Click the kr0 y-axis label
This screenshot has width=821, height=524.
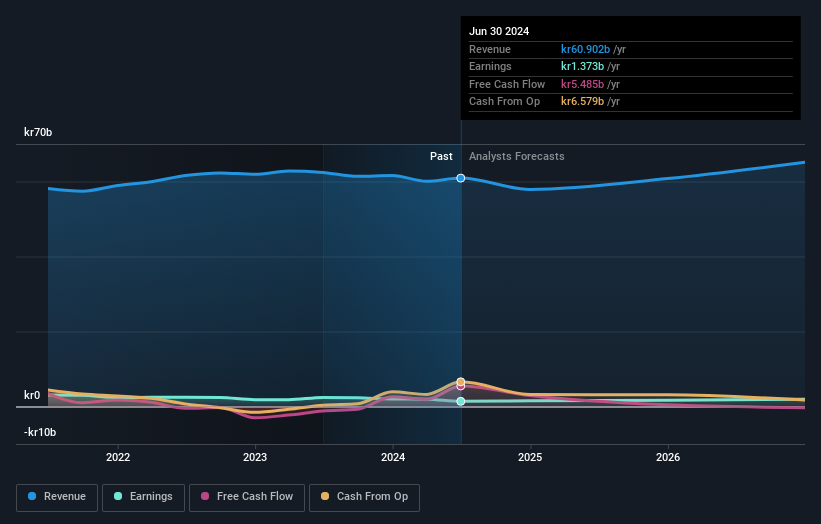click(x=32, y=395)
